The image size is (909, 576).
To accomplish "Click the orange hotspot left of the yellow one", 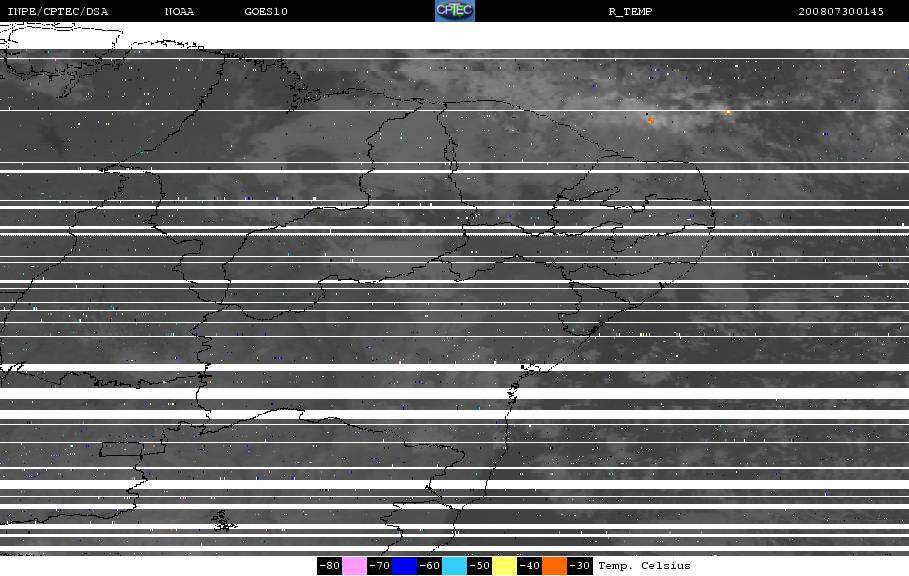I will 650,121.
